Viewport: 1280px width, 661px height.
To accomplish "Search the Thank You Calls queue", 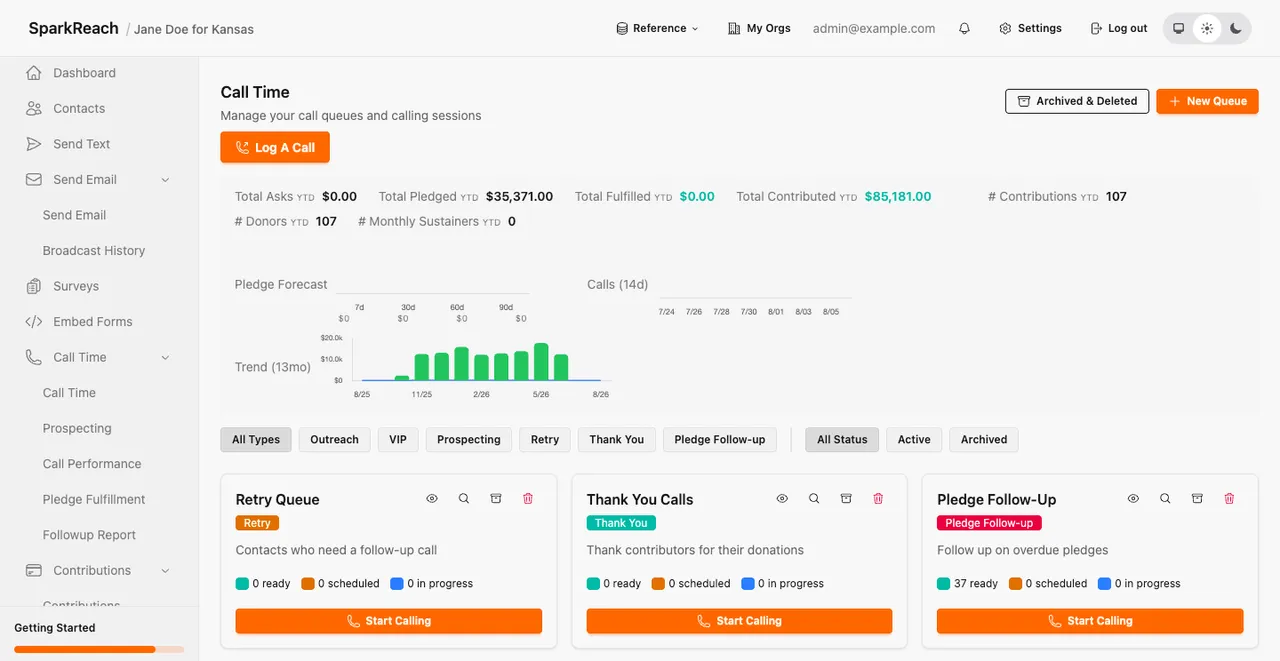I will tap(814, 498).
